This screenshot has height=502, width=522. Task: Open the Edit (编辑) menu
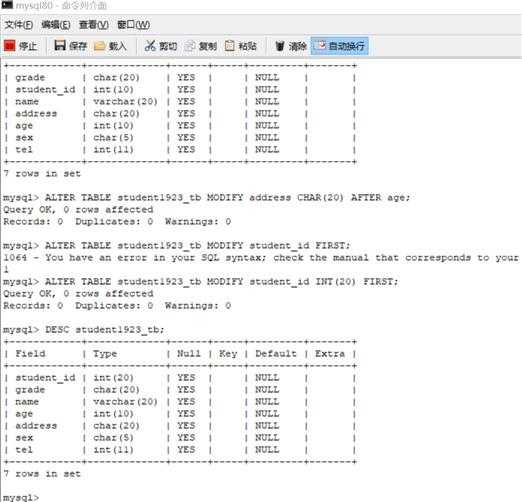point(56,24)
